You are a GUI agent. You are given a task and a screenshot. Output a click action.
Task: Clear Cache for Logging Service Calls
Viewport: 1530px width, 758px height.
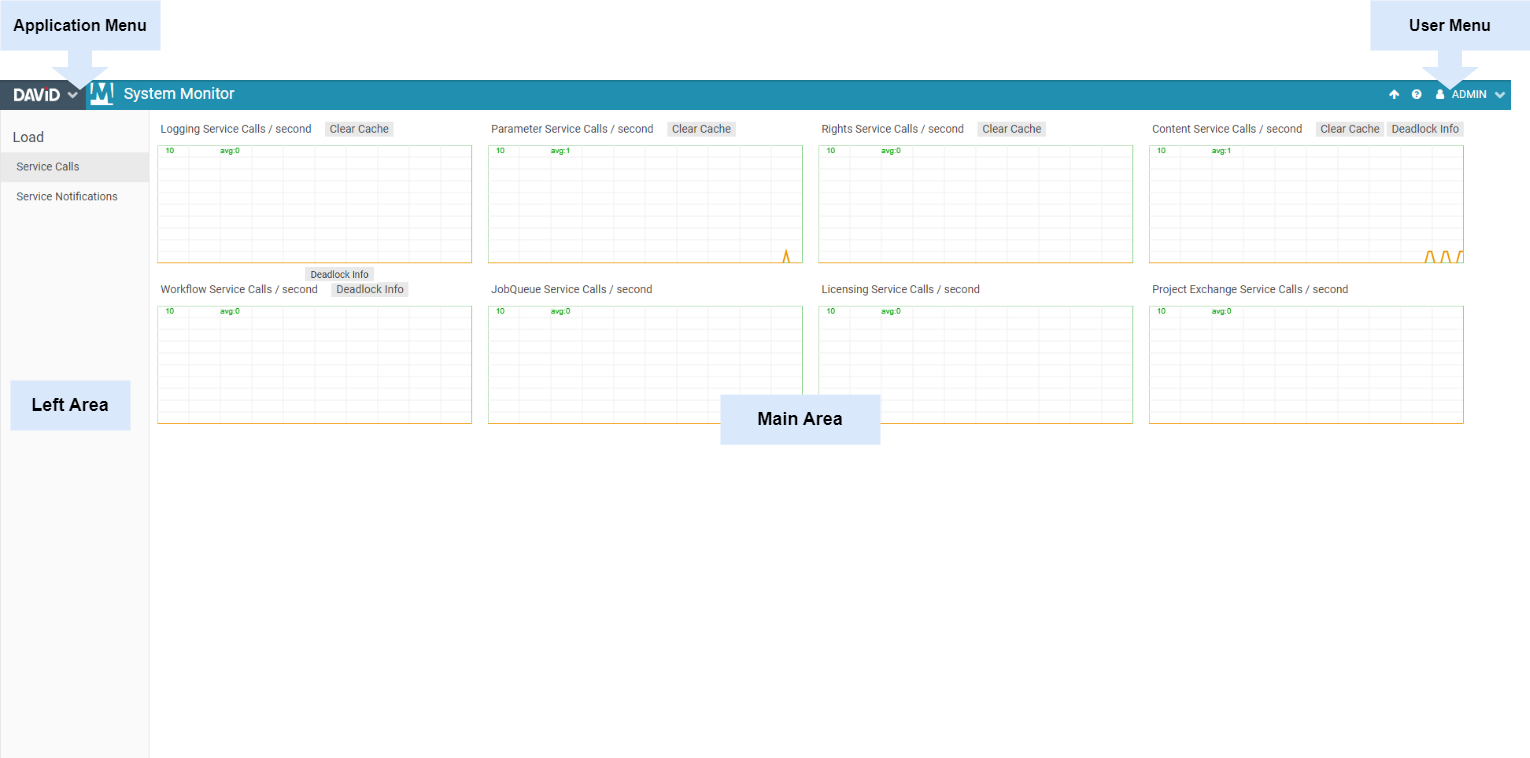359,129
